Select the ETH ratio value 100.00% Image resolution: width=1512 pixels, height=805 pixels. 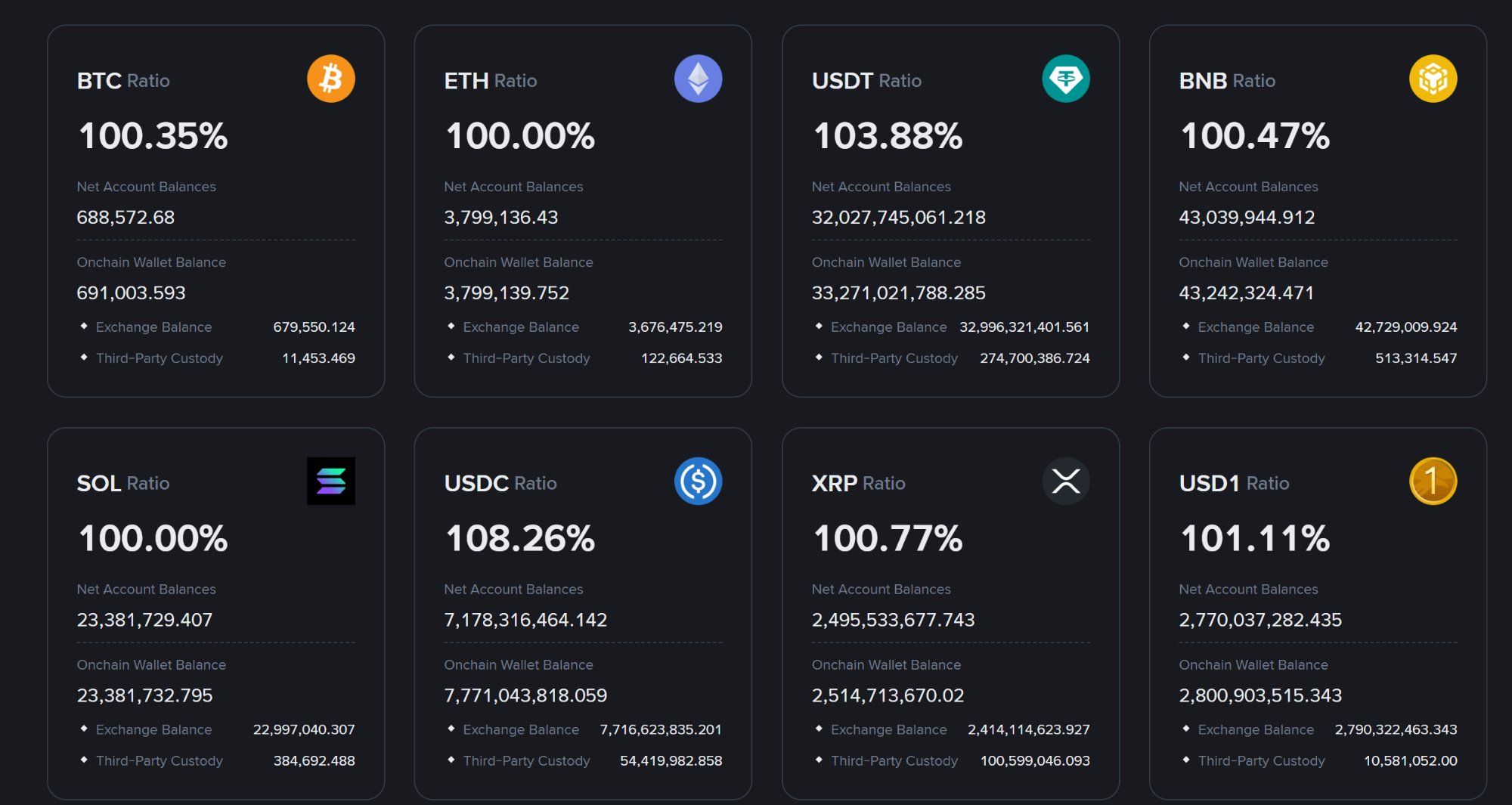click(520, 136)
